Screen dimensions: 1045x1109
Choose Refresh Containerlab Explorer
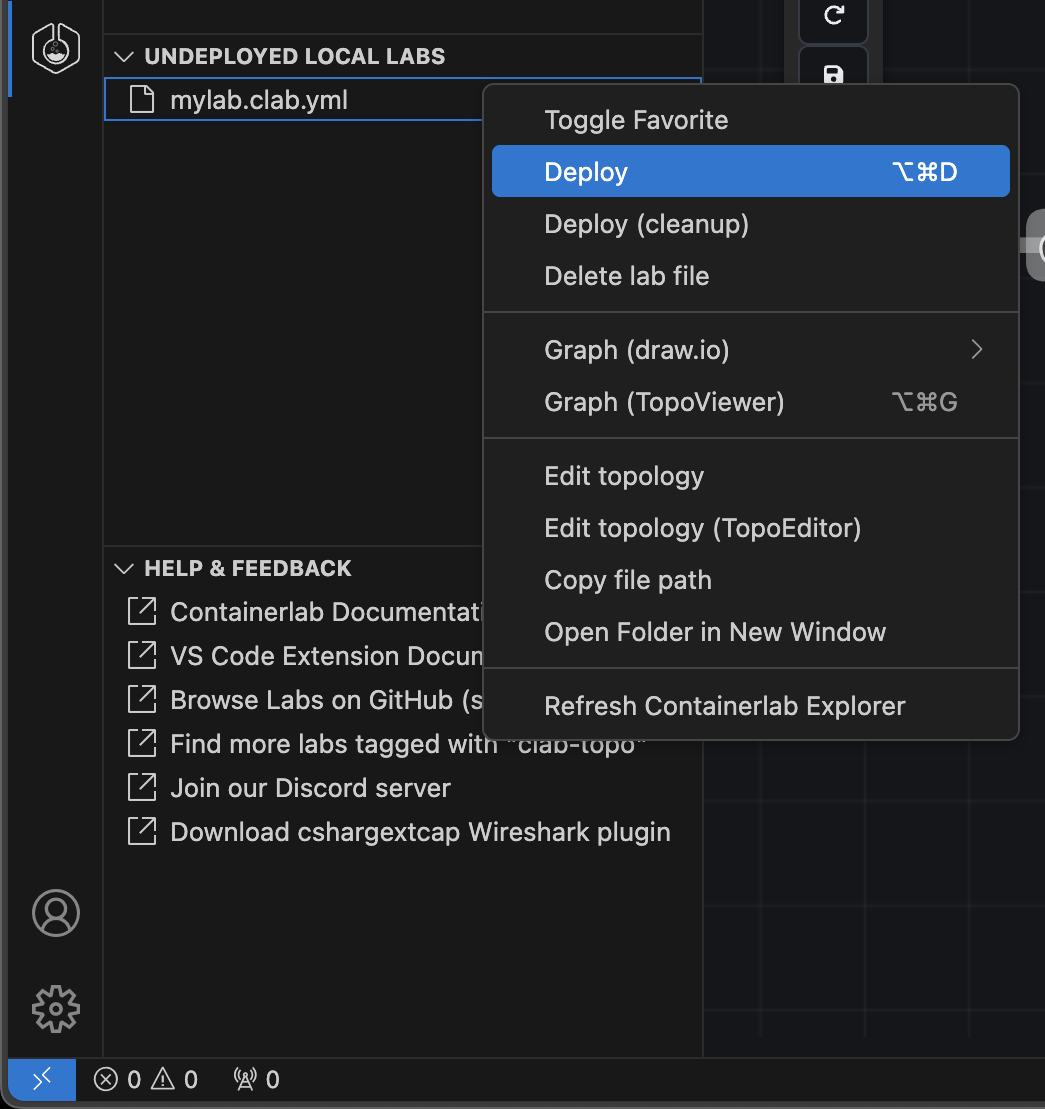coord(724,705)
